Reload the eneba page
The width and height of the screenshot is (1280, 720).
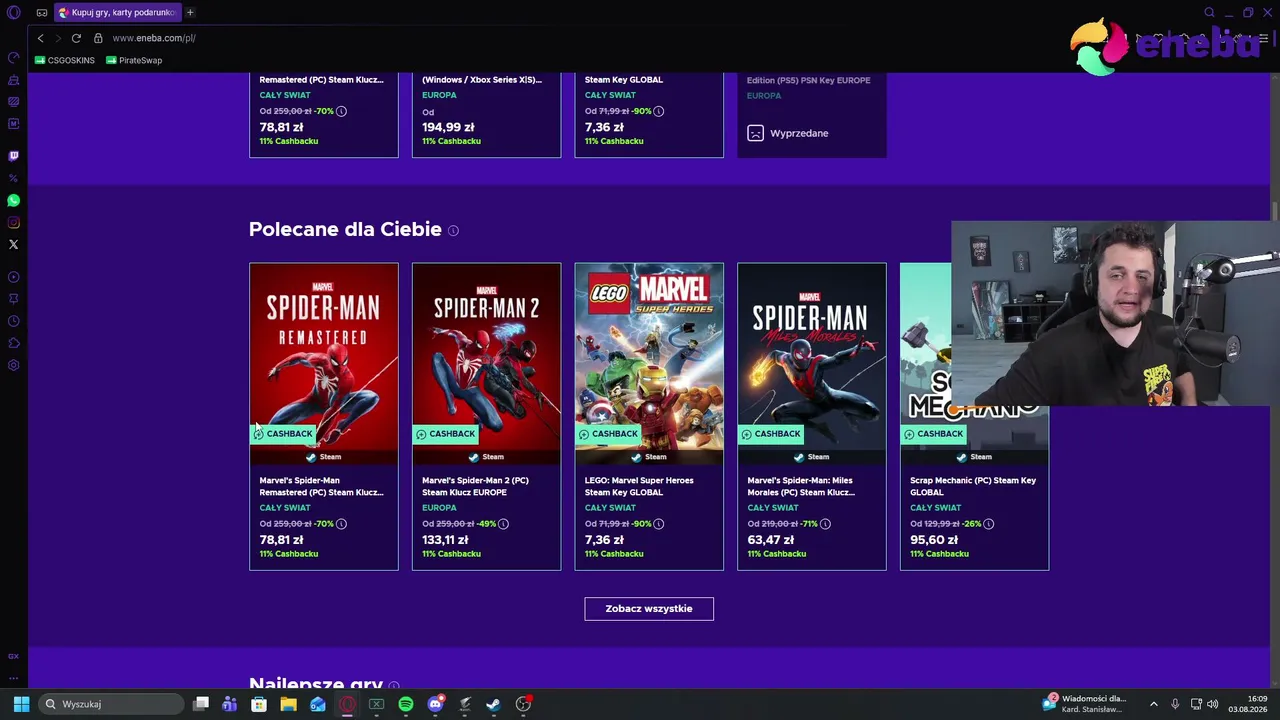click(x=76, y=38)
